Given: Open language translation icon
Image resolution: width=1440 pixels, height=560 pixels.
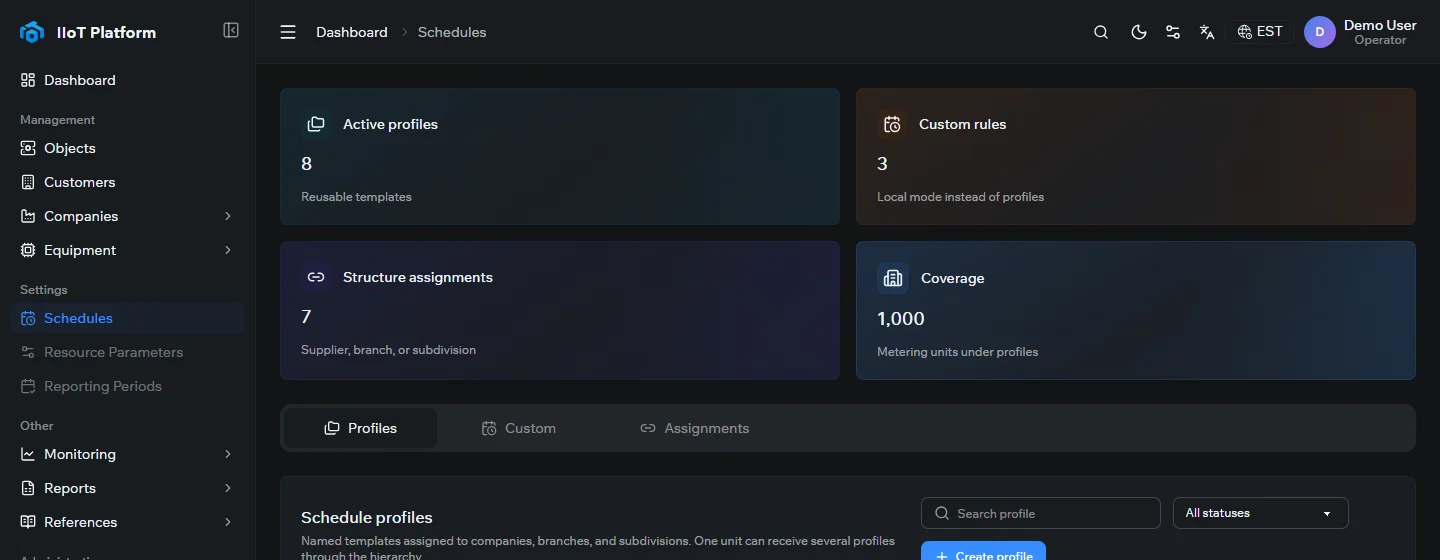Looking at the screenshot, I should (1207, 32).
